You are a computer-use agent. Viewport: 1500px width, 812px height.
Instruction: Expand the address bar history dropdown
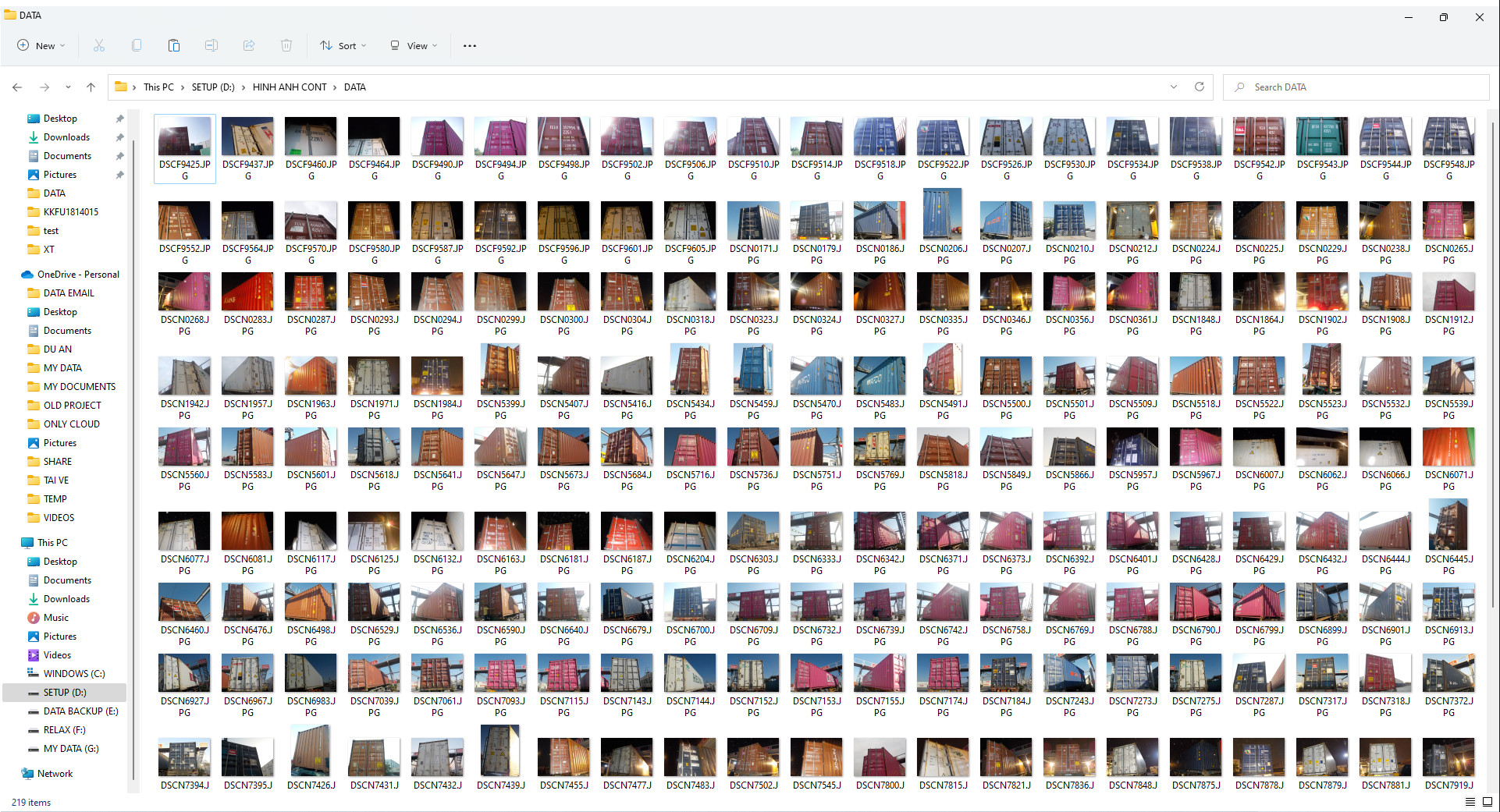pyautogui.click(x=1174, y=87)
